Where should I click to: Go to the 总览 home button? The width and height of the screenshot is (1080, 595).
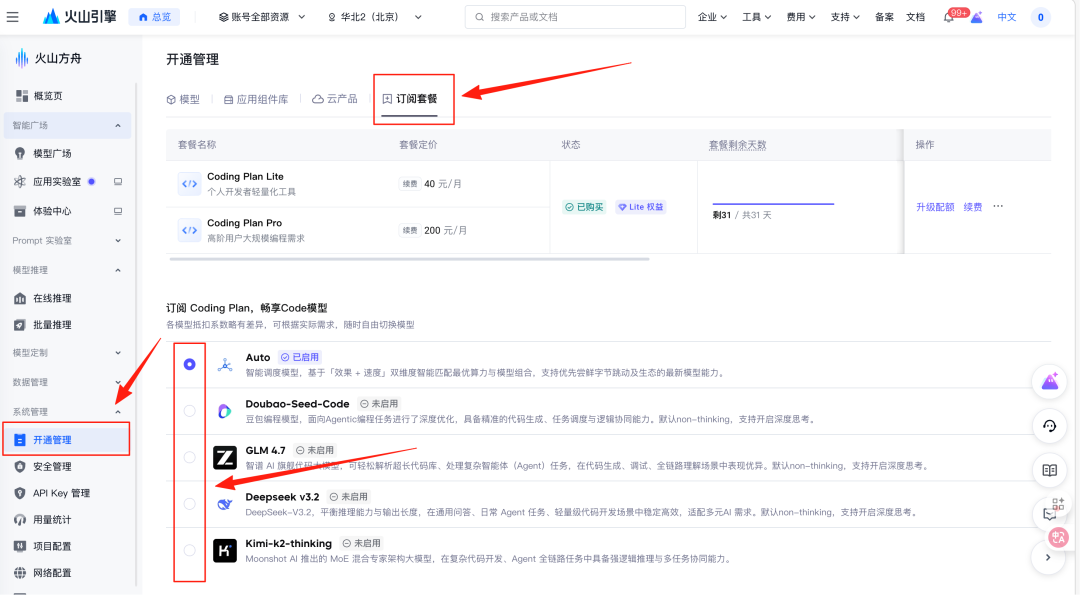(x=154, y=17)
